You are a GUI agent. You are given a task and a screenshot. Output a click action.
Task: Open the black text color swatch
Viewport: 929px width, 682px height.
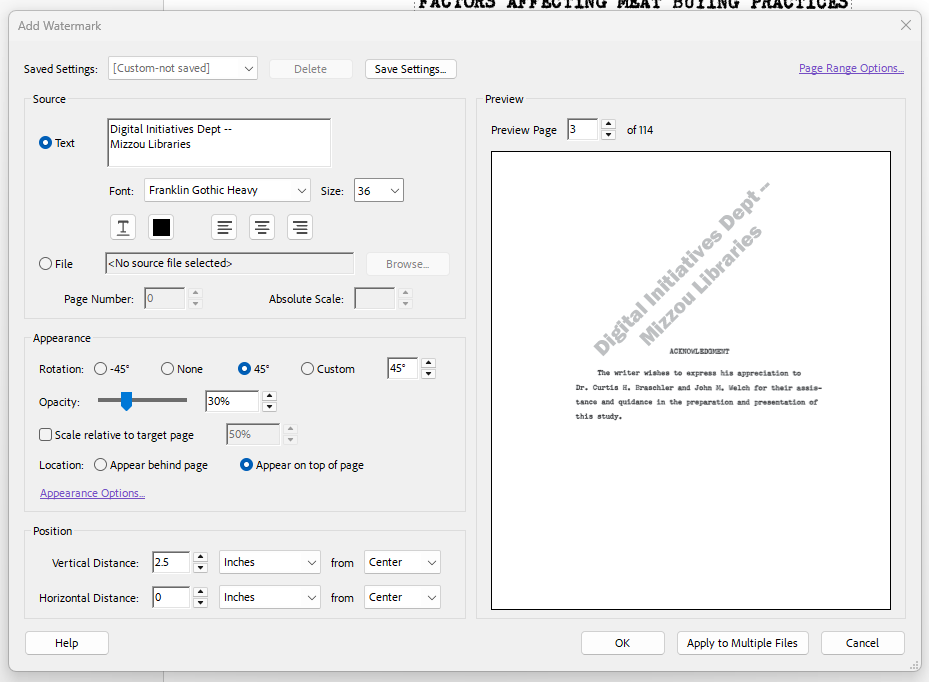pyautogui.click(x=161, y=227)
